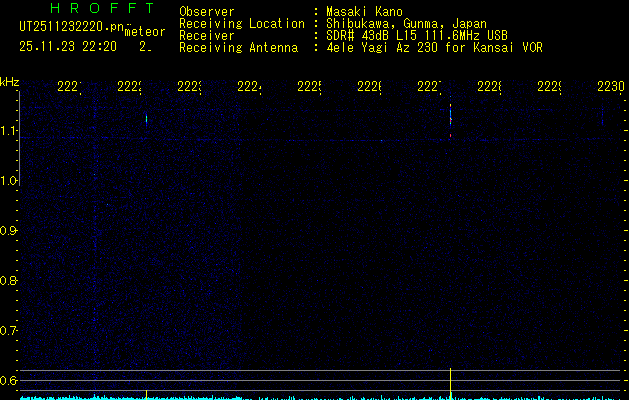Image resolution: width=629 pixels, height=400 pixels.
Task: Click the 2230 time axis label
Action: tap(611, 86)
